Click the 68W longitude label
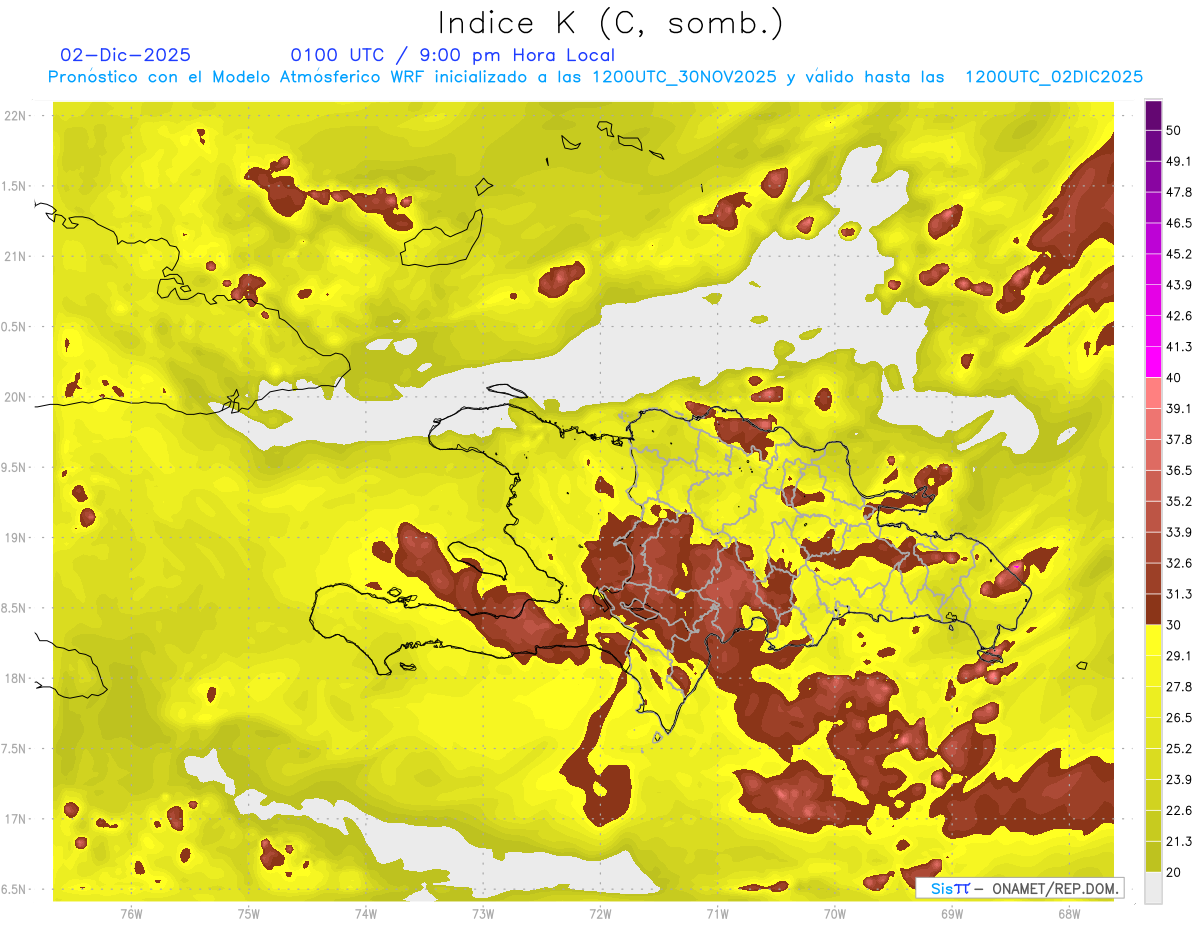The width and height of the screenshot is (1200, 927). pos(1068,914)
